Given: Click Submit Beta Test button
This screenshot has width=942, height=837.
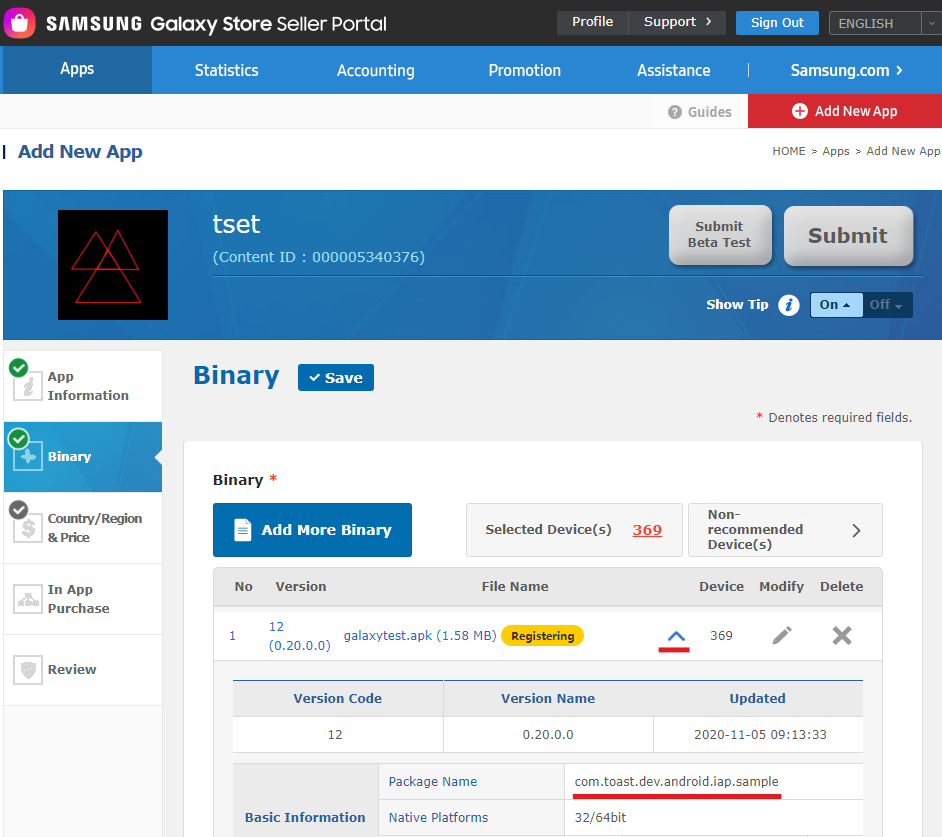Looking at the screenshot, I should pos(720,235).
